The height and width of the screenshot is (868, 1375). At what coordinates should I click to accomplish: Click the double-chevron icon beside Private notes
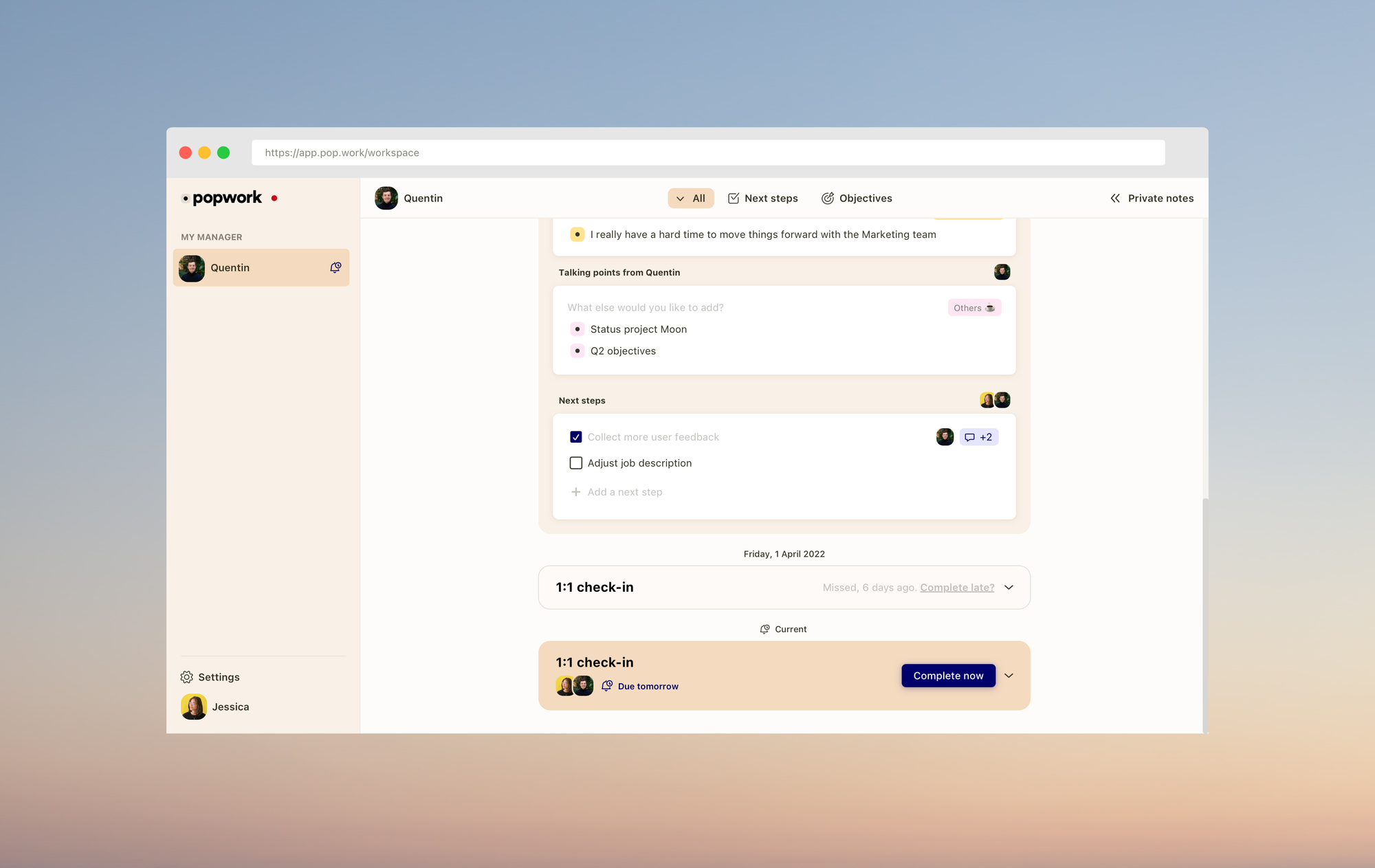[x=1114, y=198]
